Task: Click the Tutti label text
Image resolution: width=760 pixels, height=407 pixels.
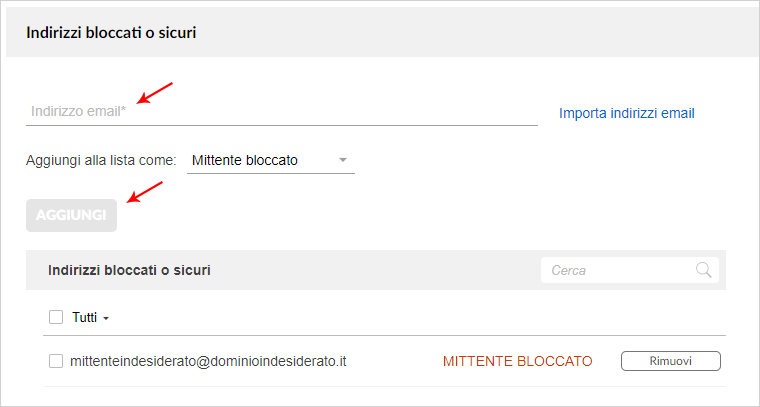Action: pos(84,318)
